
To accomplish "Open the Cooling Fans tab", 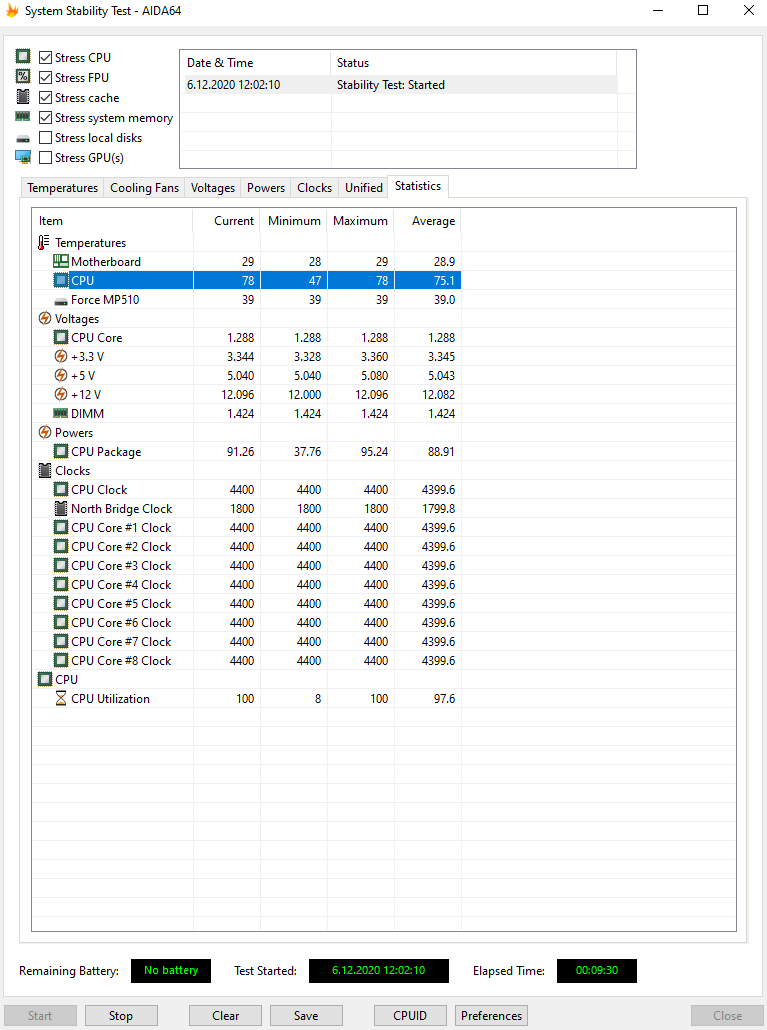I will pyautogui.click(x=144, y=188).
